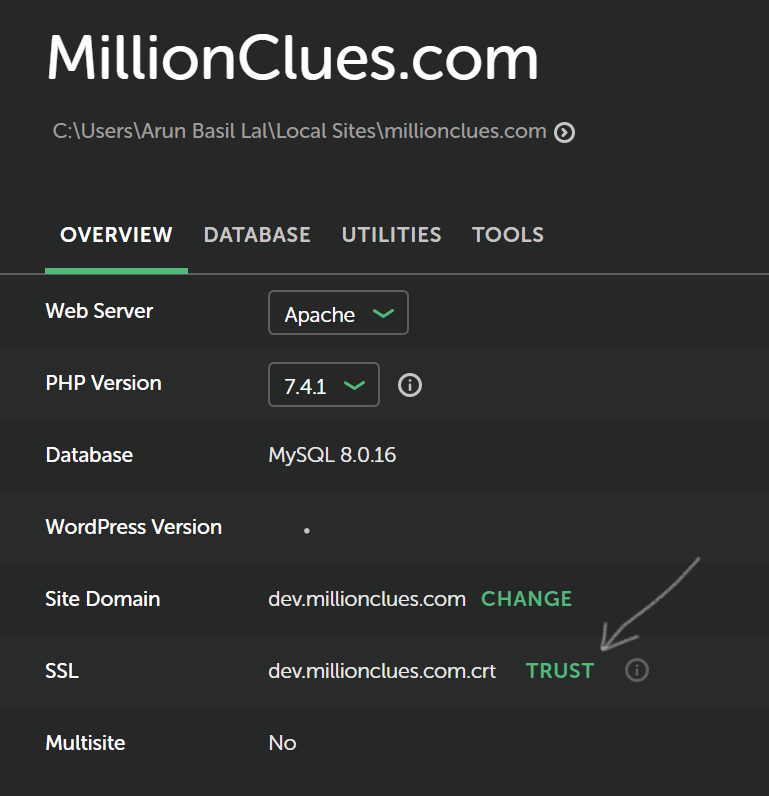769x796 pixels.
Task: Click CHANGE next to the site domain
Action: [526, 599]
